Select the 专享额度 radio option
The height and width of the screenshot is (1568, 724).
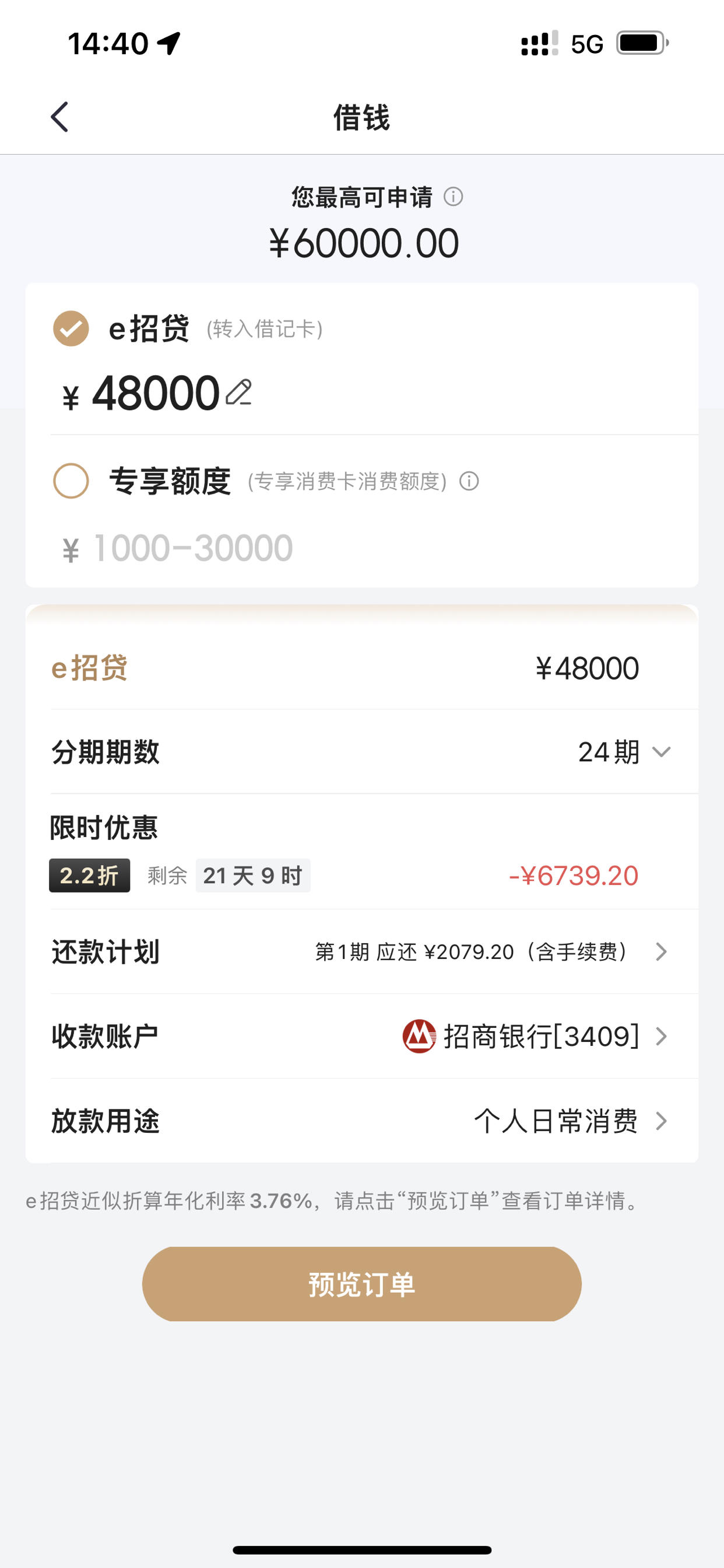[71, 481]
